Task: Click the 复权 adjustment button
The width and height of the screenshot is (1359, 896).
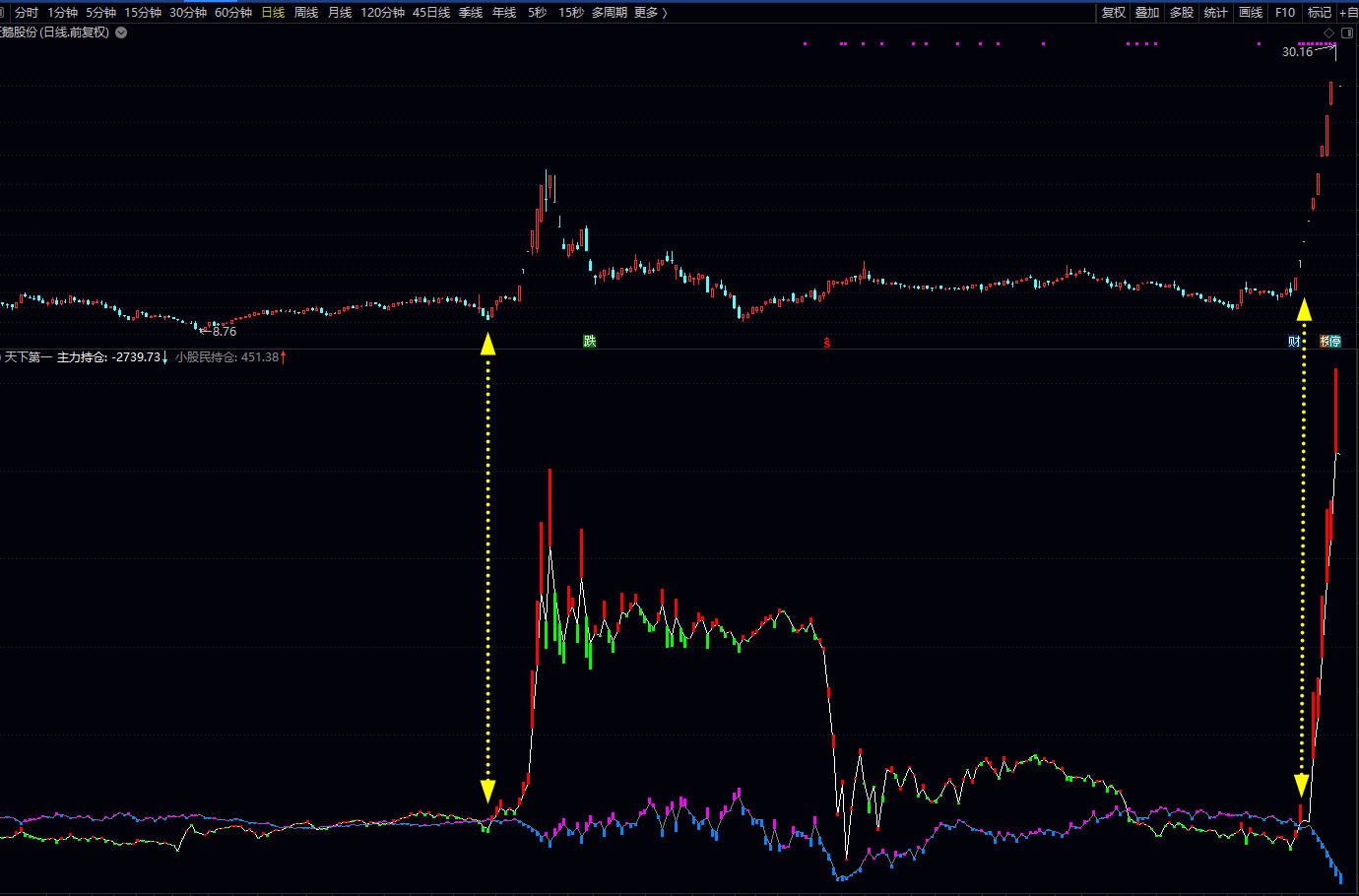Action: [1114, 13]
